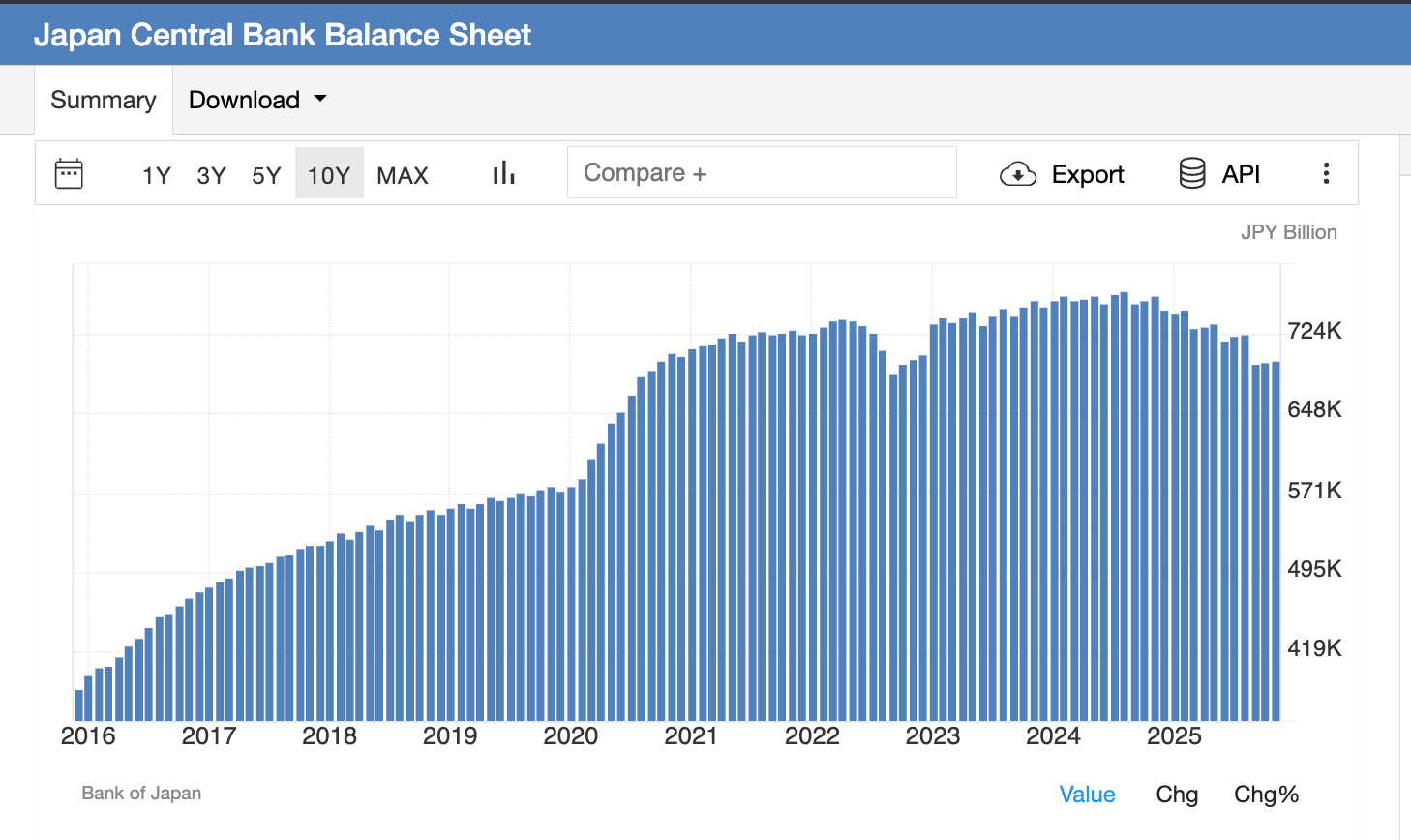Viewport: 1411px width, 840px height.
Task: Switch data view to Chg%
Action: [1266, 794]
